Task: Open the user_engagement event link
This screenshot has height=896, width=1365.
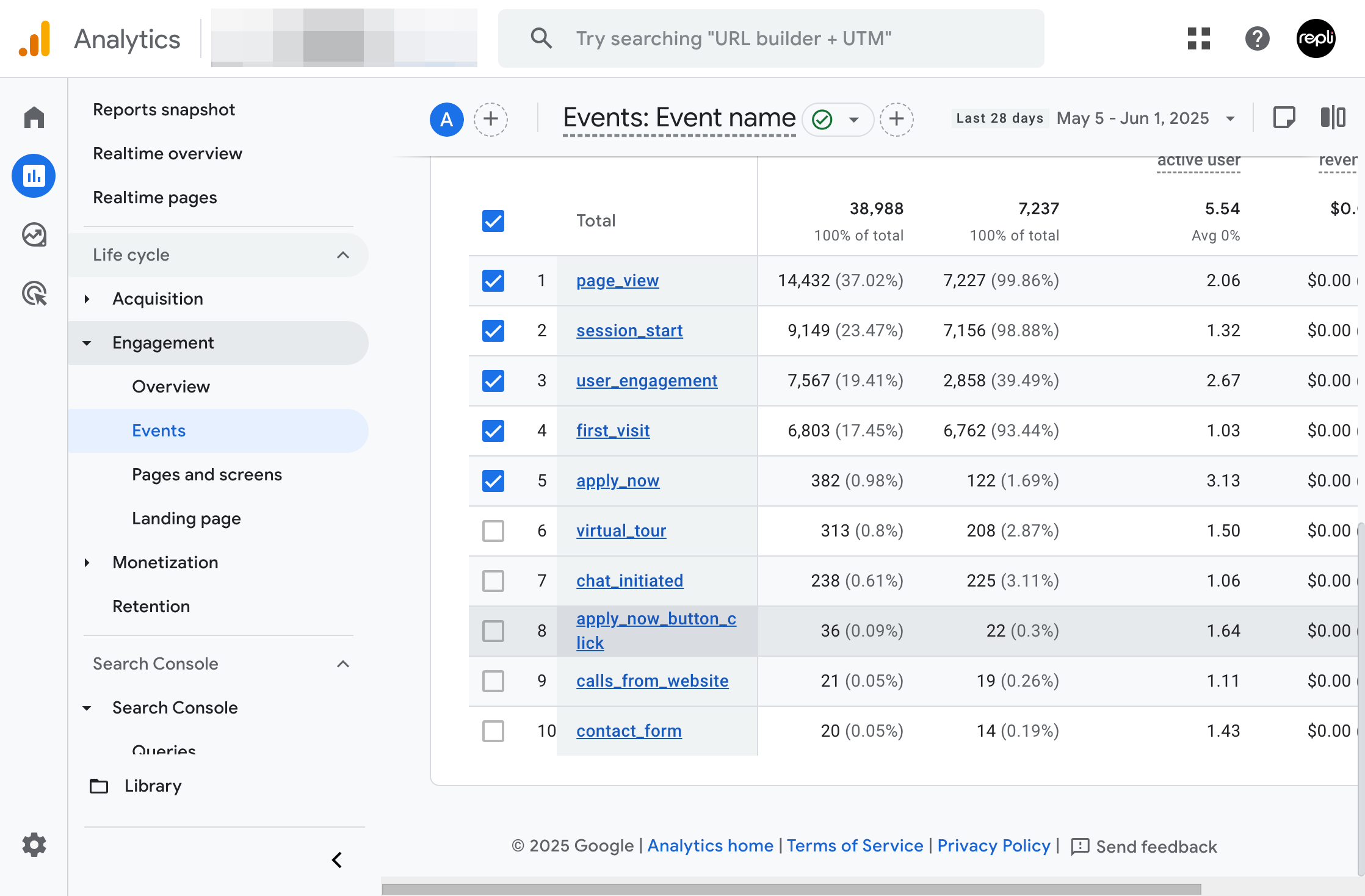Action: 646,381
